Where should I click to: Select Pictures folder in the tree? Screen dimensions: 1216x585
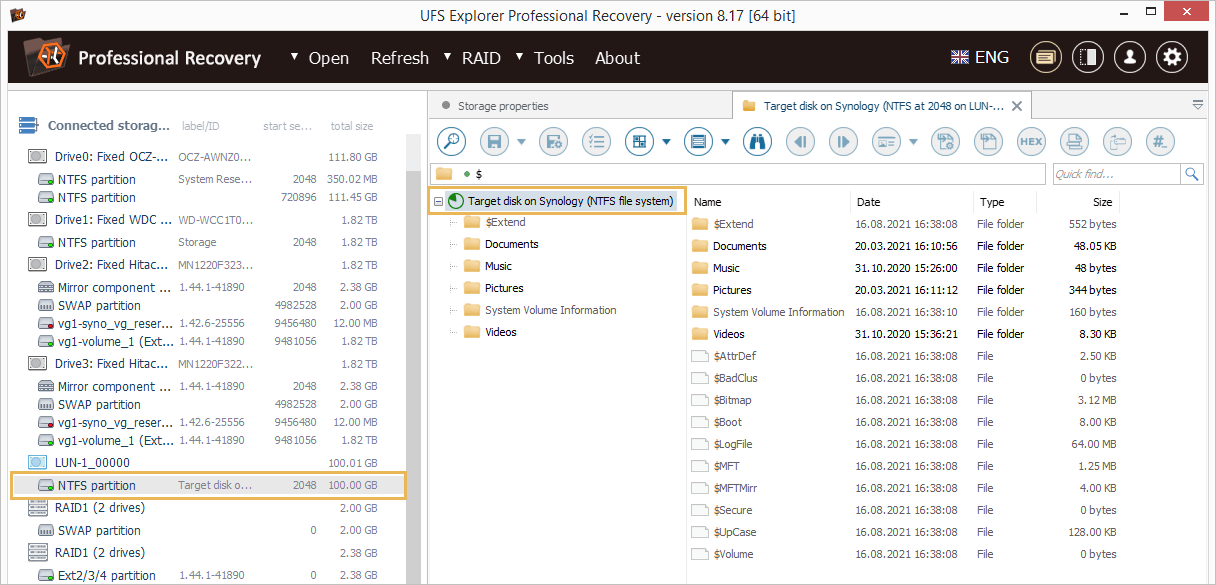504,288
